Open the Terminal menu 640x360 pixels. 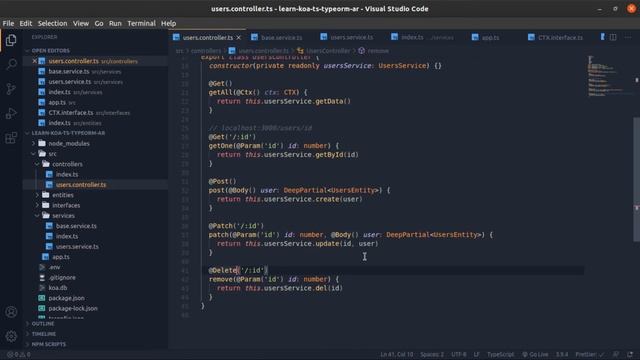pos(141,23)
